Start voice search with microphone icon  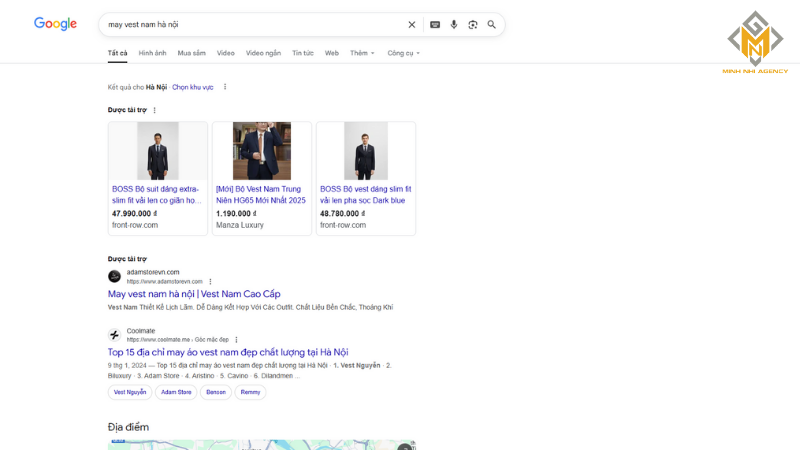454,24
